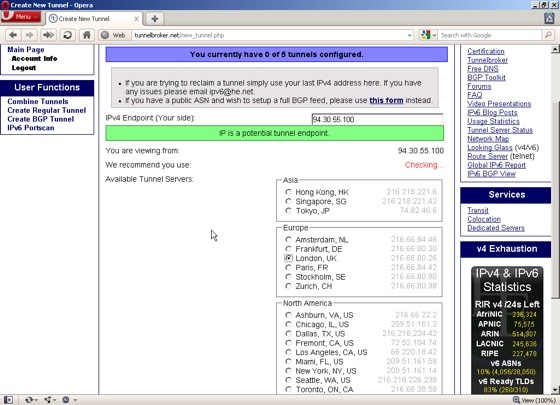Screen dimensions: 560x405
Task: Switch to the Create New Tunnel tab
Action: (94, 19)
